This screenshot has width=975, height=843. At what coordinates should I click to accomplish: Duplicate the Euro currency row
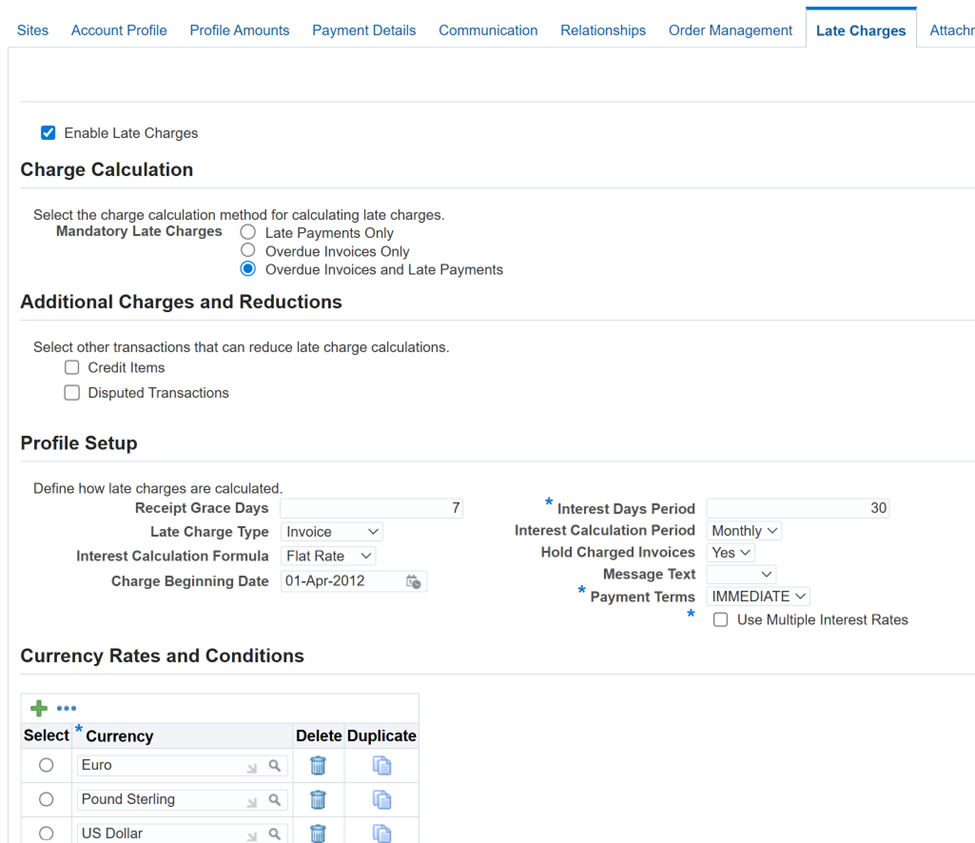coord(382,765)
